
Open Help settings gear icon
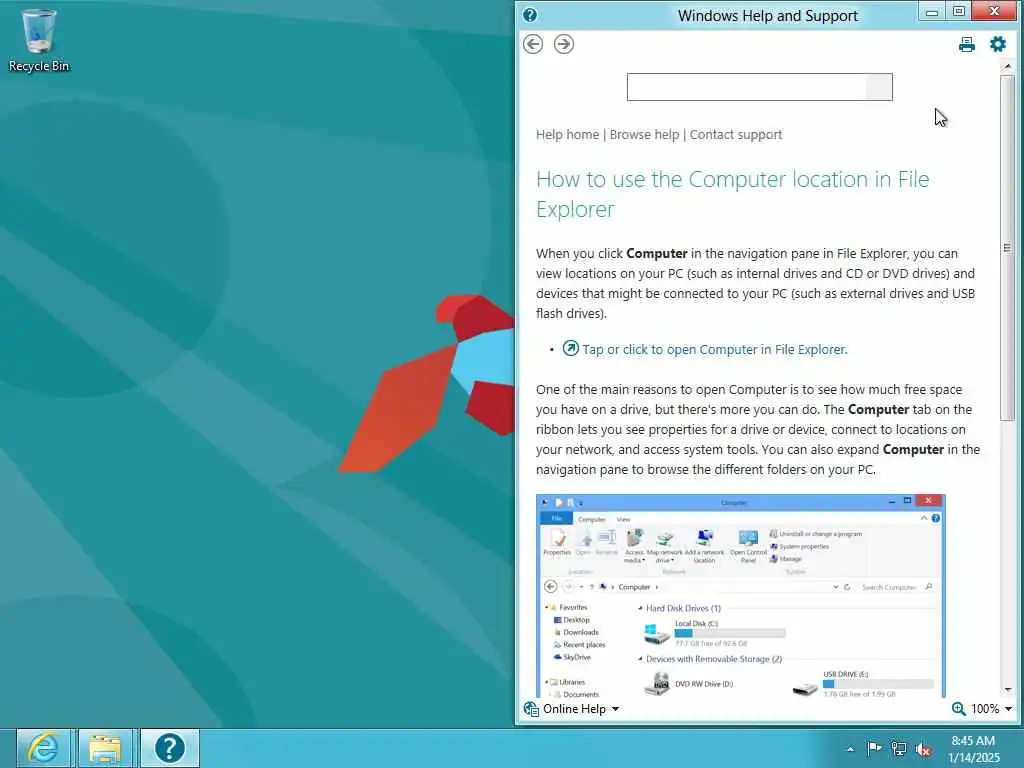(998, 44)
